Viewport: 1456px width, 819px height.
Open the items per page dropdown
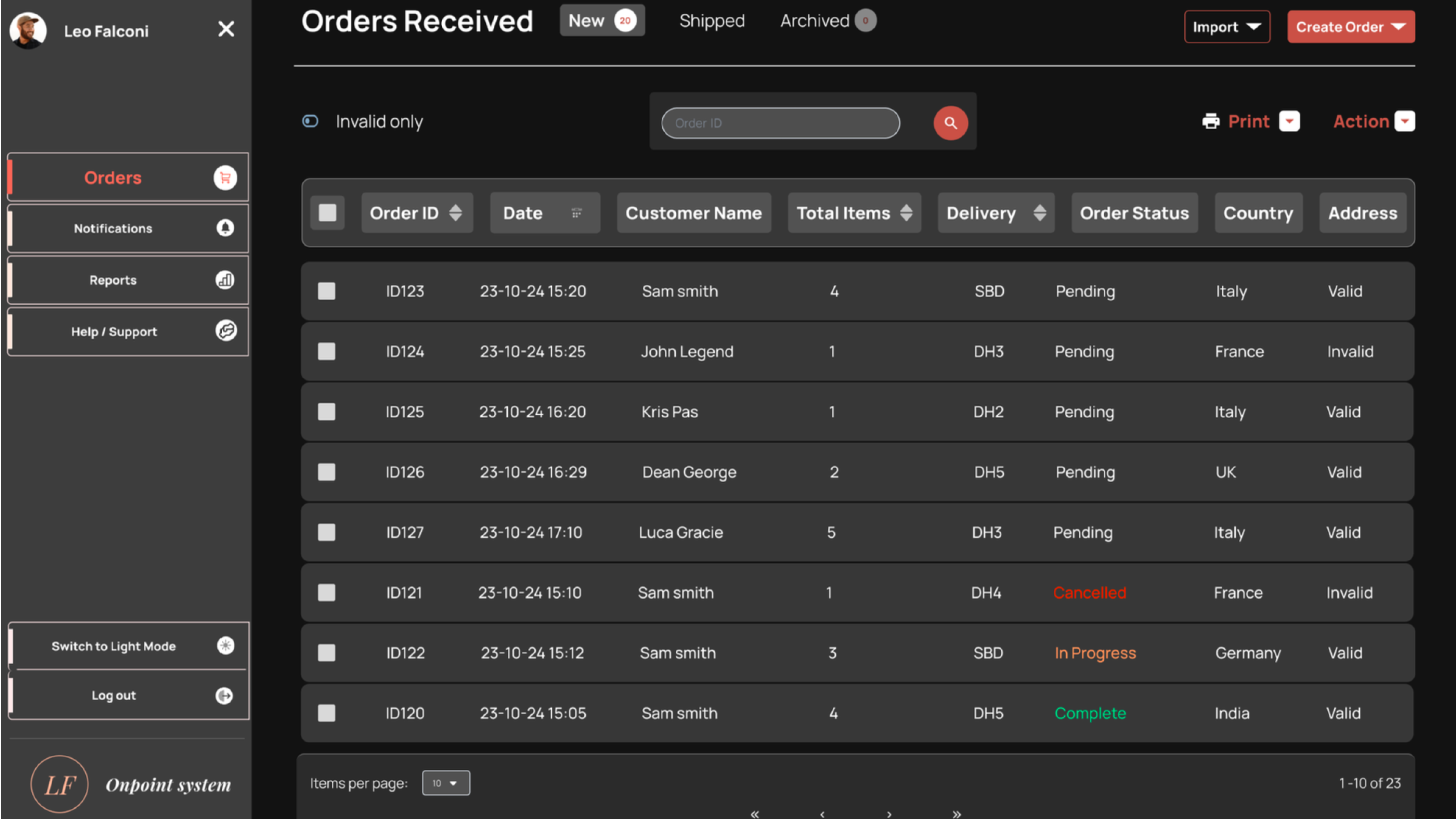(446, 783)
